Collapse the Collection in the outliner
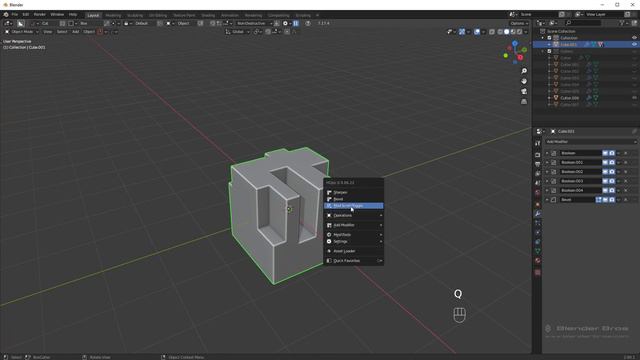Image resolution: width=640 pixels, height=360 pixels. point(543,38)
